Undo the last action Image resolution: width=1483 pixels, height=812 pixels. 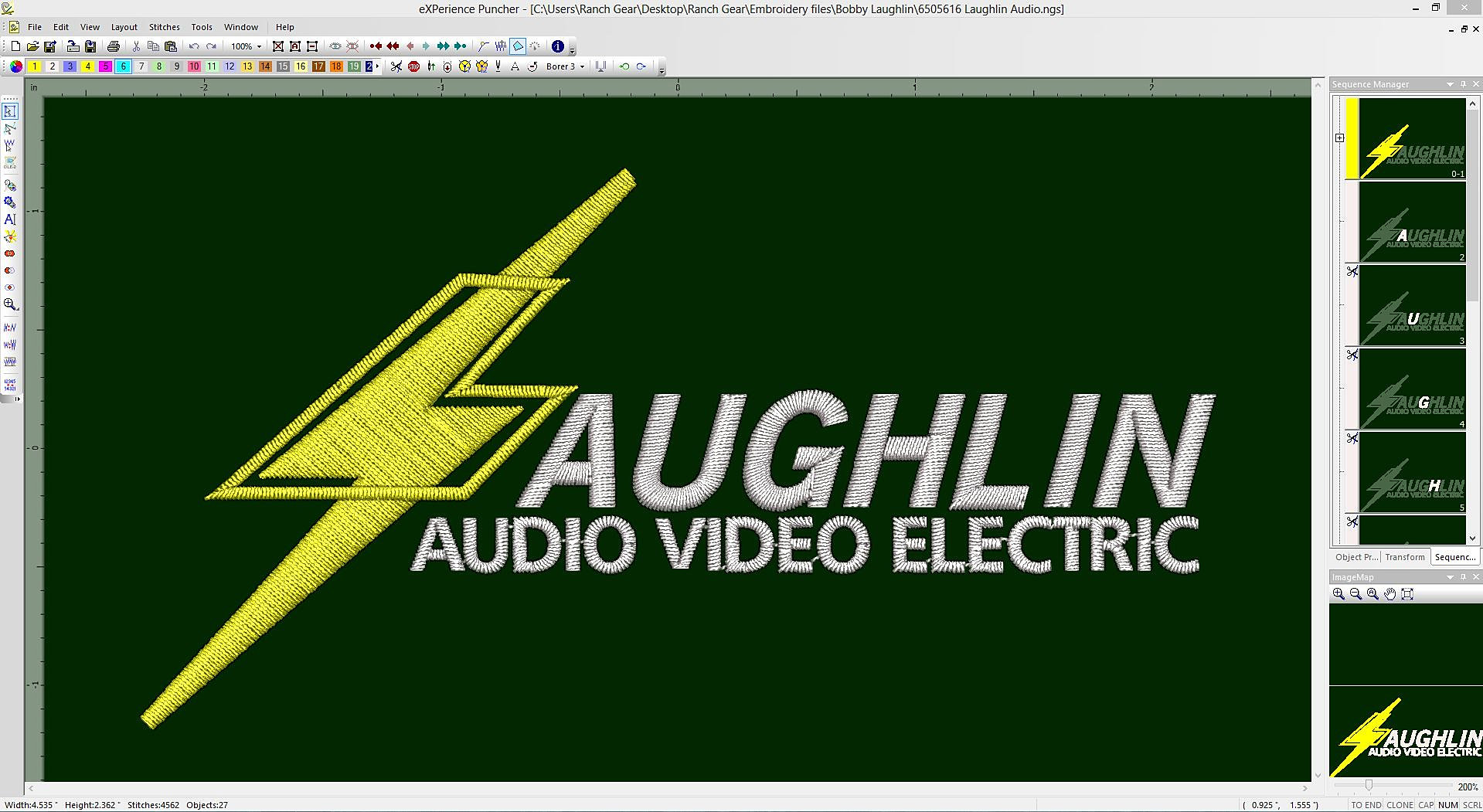pos(194,46)
